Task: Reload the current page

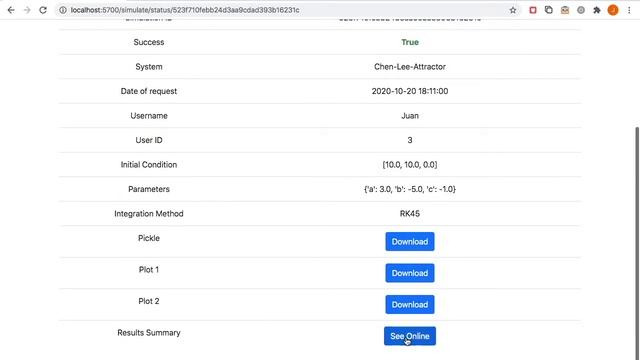Action: click(x=43, y=10)
